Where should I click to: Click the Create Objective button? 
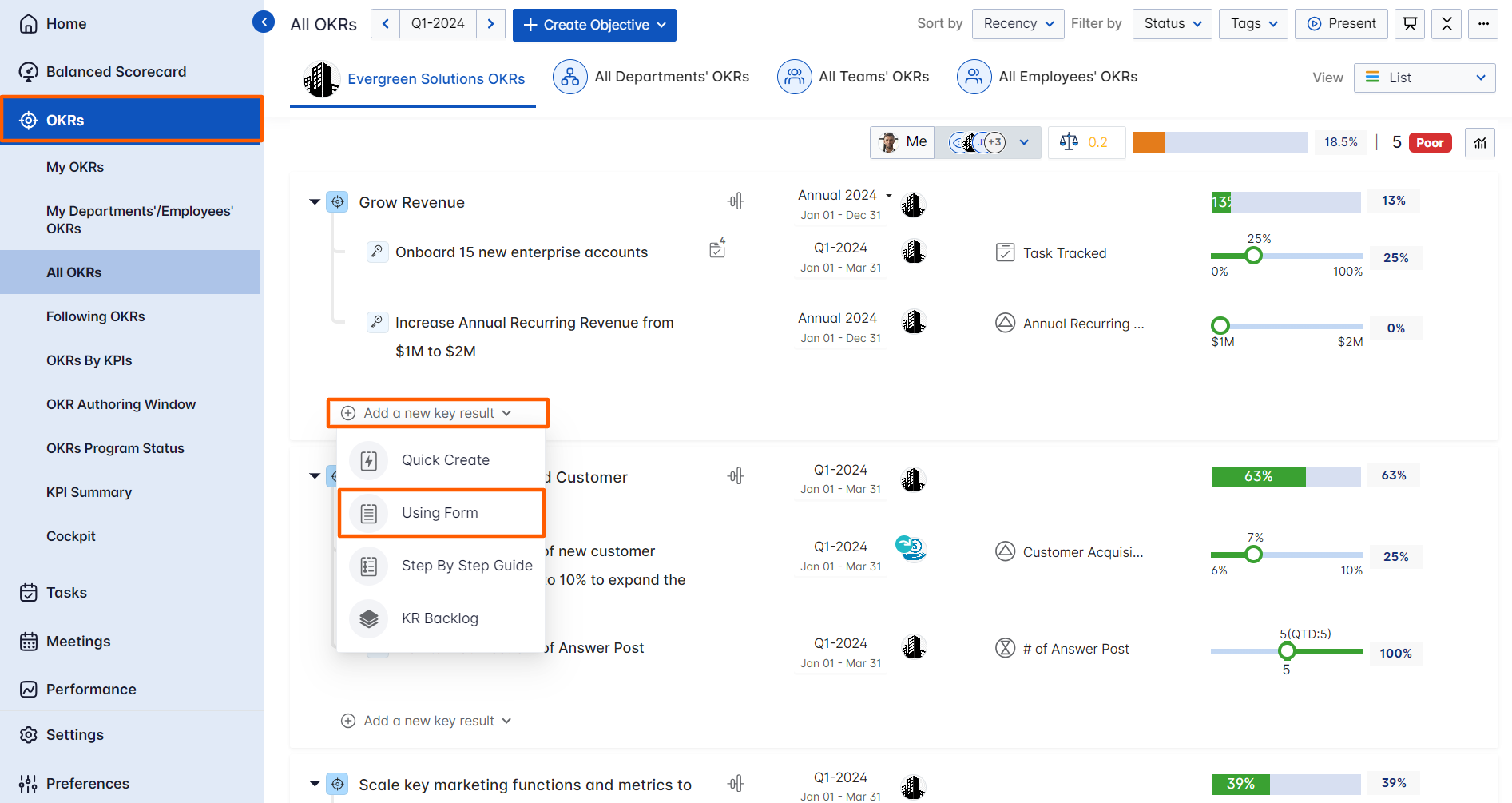(x=593, y=25)
